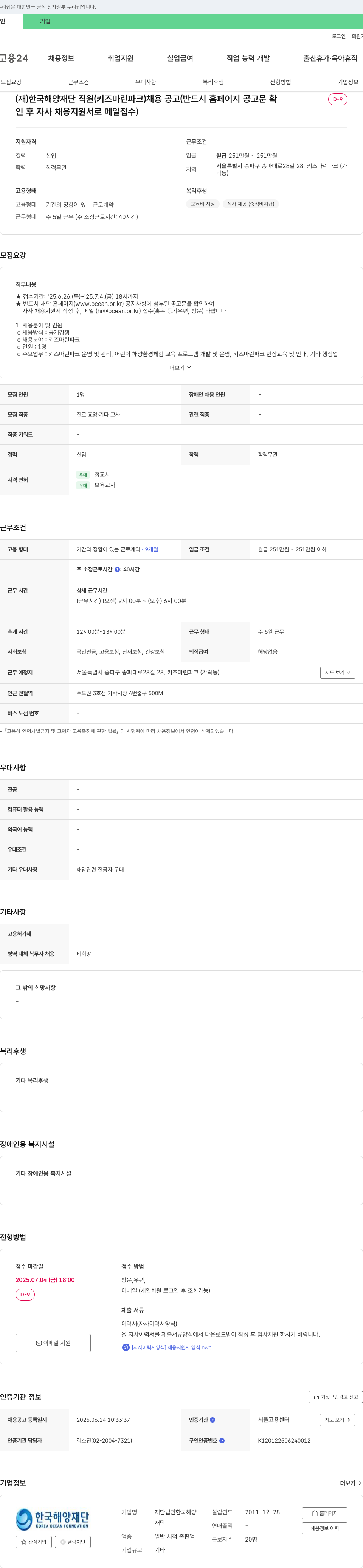Jump to 전형방법 section tab

tap(280, 82)
